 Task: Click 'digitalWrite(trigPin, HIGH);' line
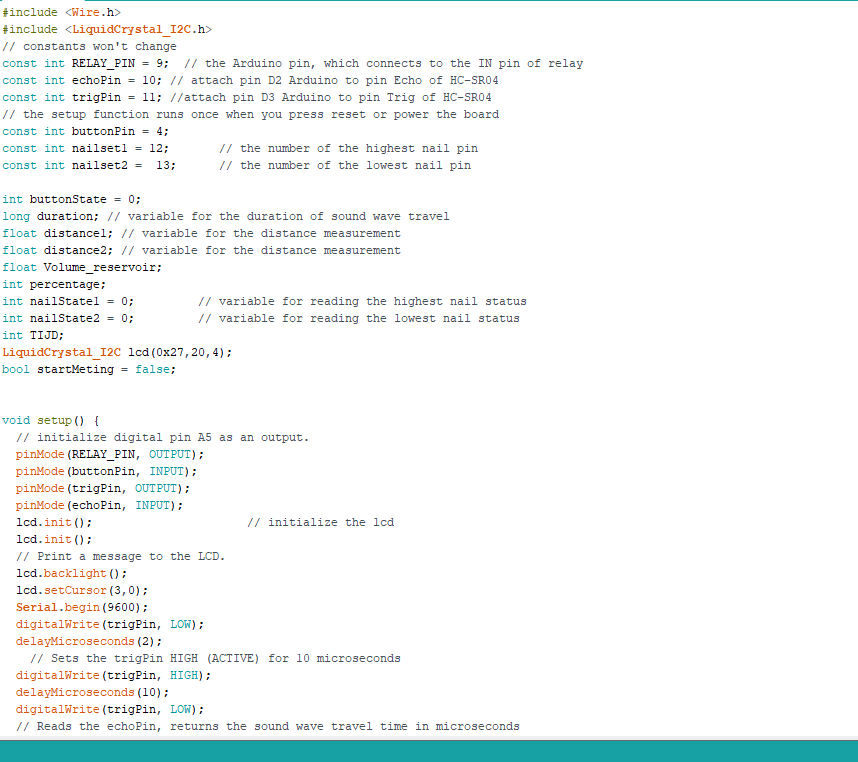click(113, 675)
